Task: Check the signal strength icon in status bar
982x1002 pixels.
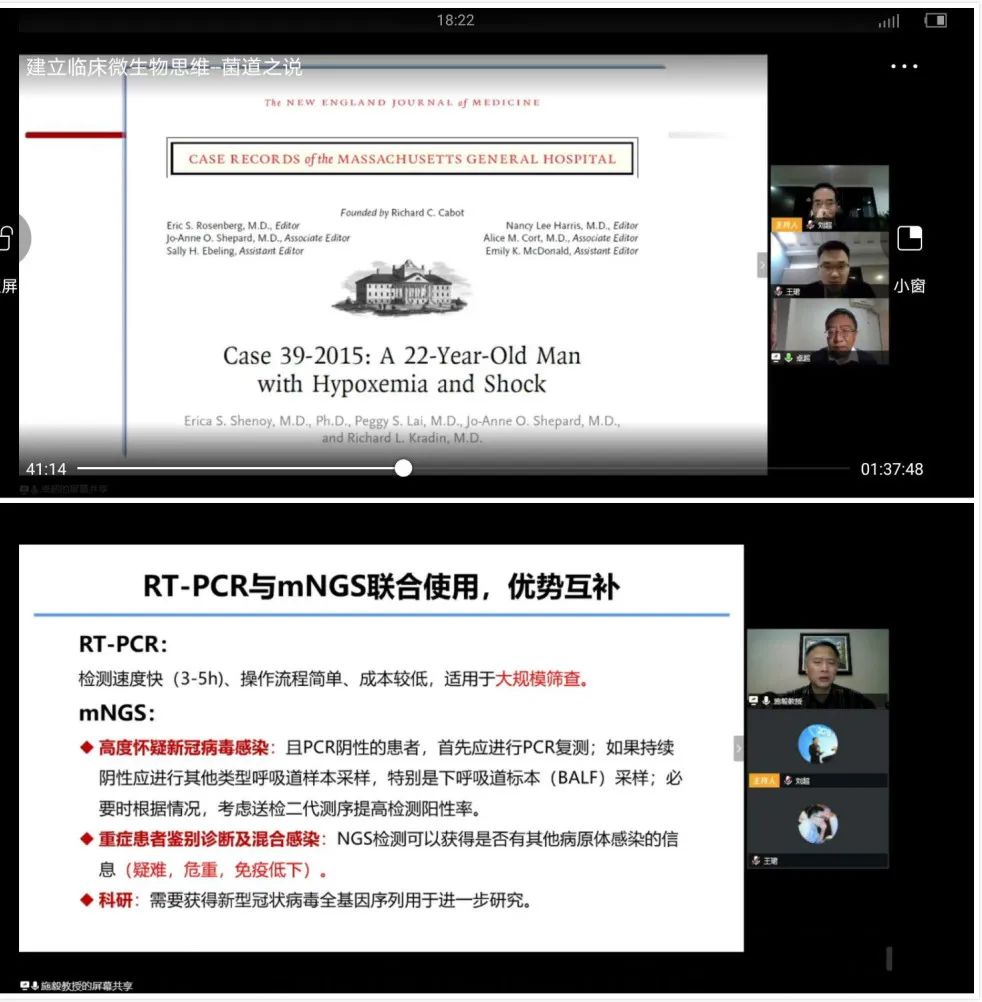Action: [889, 21]
